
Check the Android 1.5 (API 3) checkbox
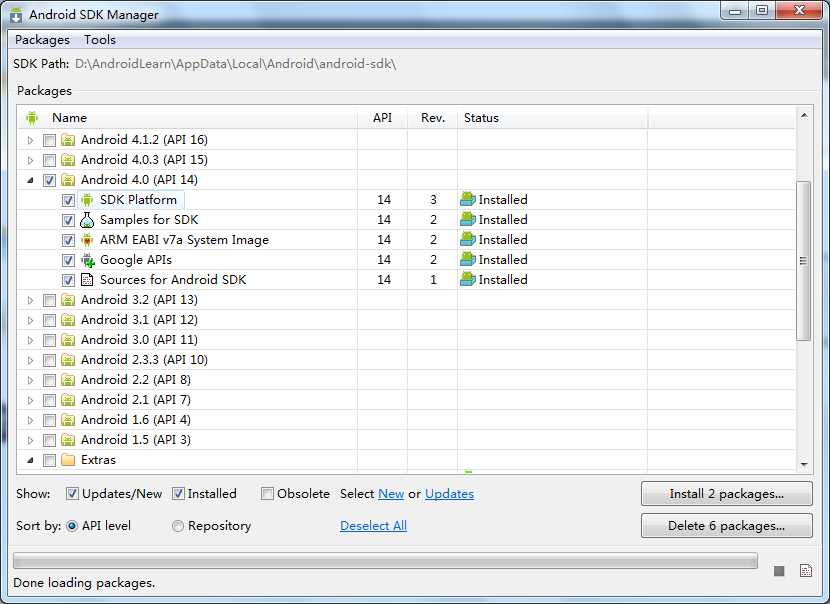49,440
